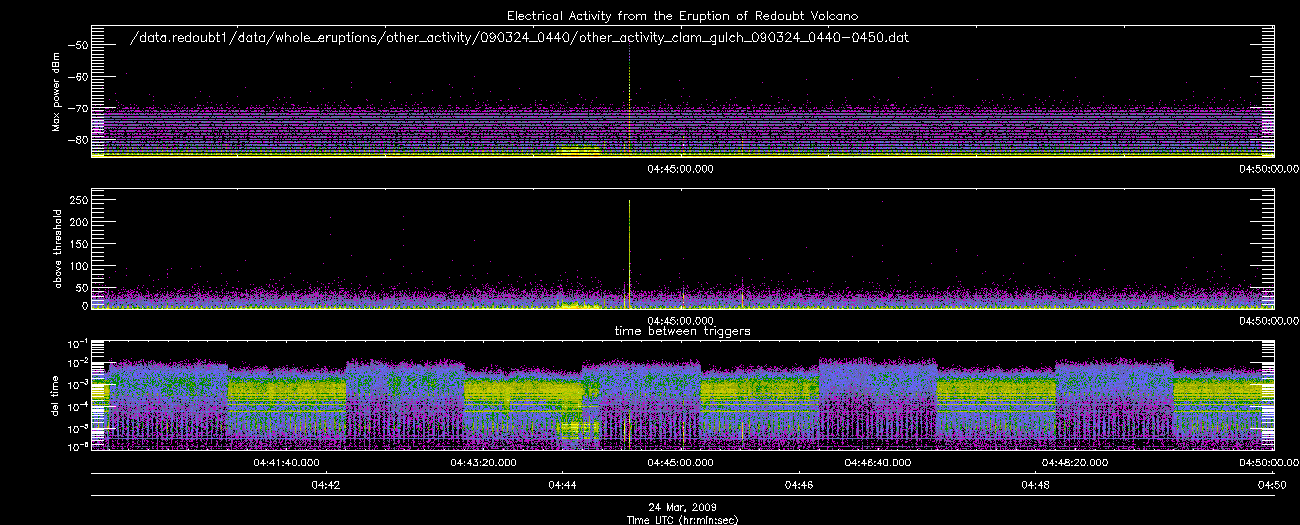
Task: Click the '04:43:20.000' time label
Action: (x=484, y=463)
